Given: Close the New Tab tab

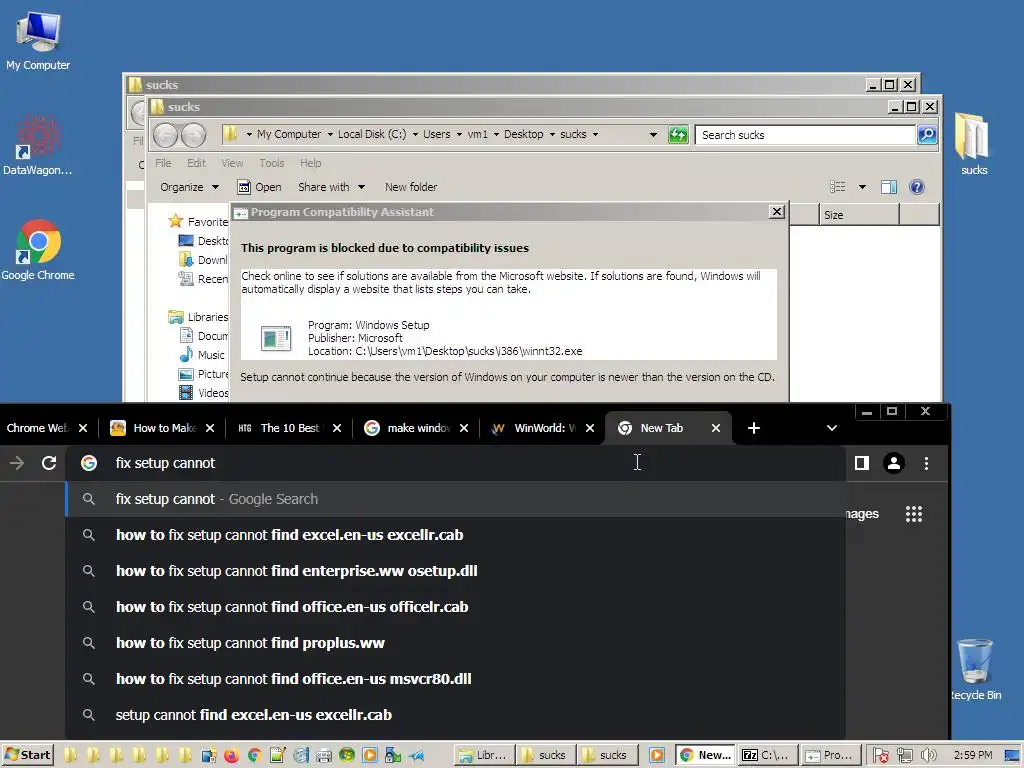Looking at the screenshot, I should click(x=716, y=428).
